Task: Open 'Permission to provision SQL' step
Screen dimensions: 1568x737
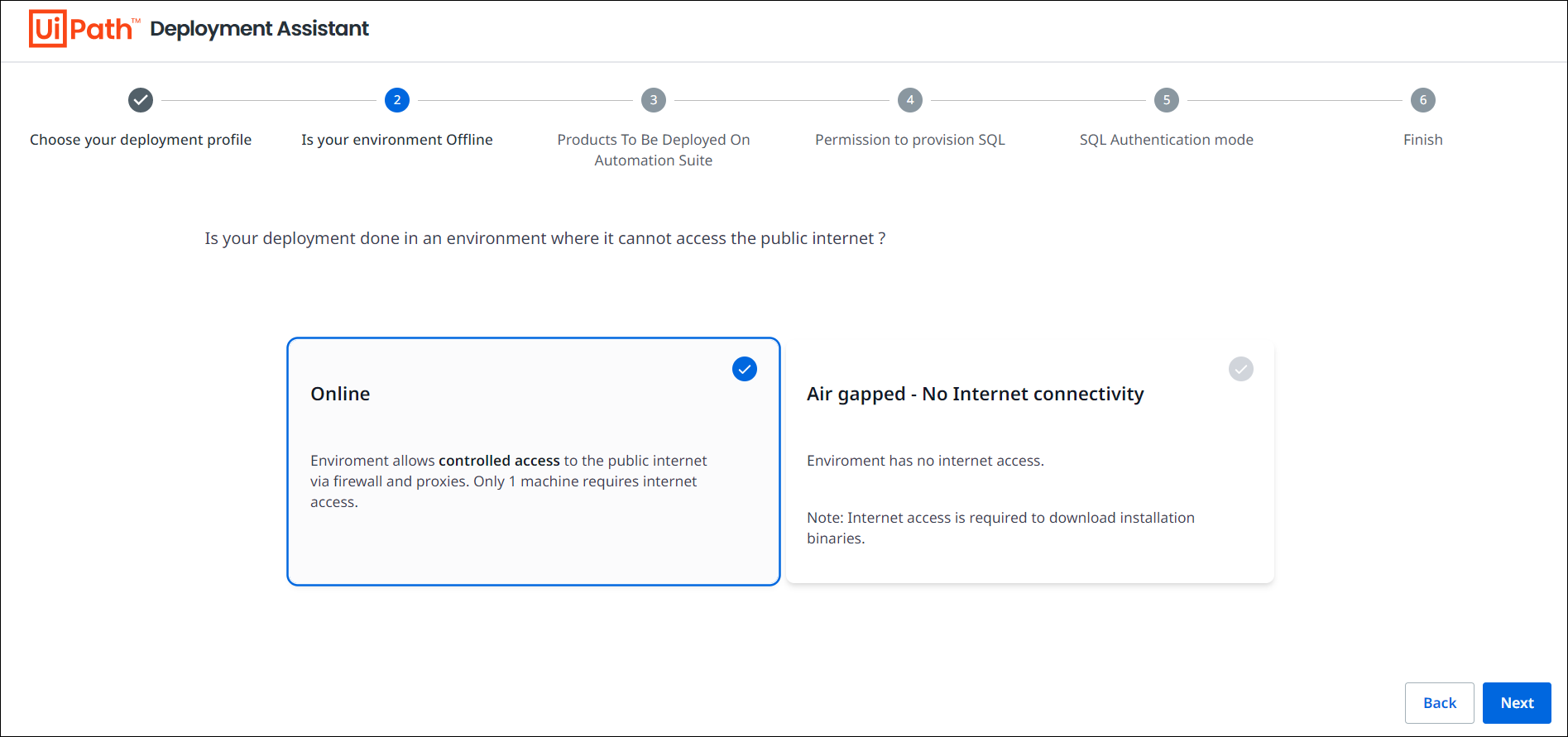Action: (x=910, y=140)
